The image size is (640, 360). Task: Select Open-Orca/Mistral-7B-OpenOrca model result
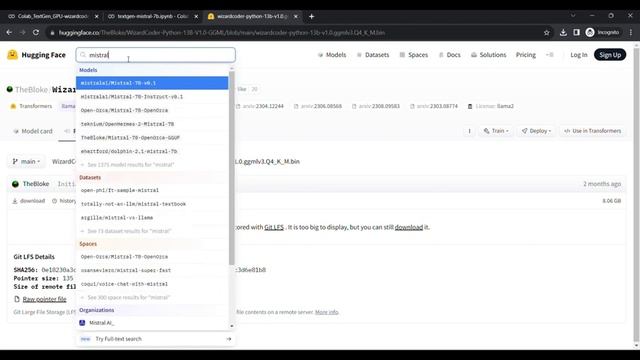coord(152,110)
